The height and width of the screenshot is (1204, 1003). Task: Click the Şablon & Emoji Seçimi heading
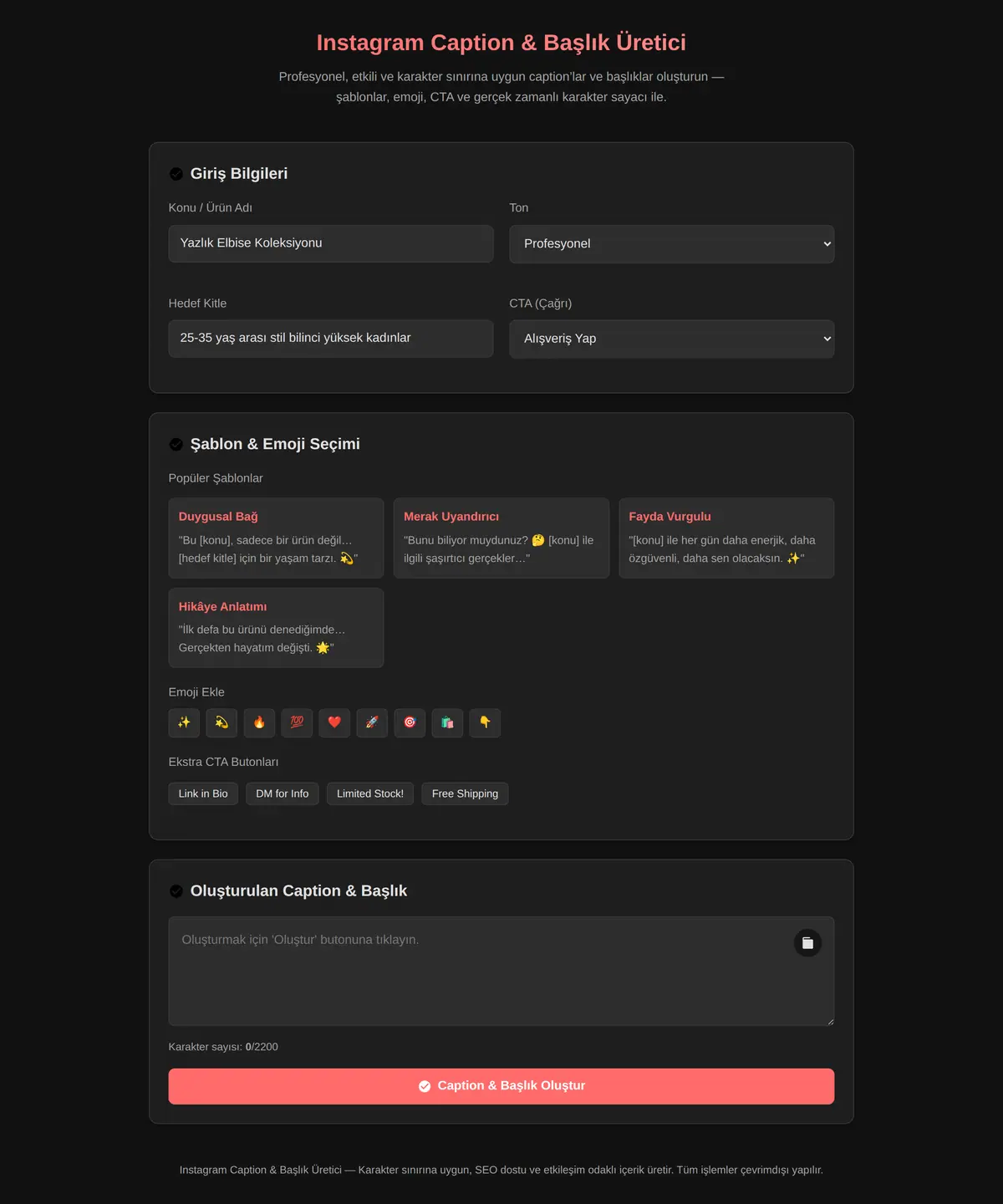[x=275, y=444]
